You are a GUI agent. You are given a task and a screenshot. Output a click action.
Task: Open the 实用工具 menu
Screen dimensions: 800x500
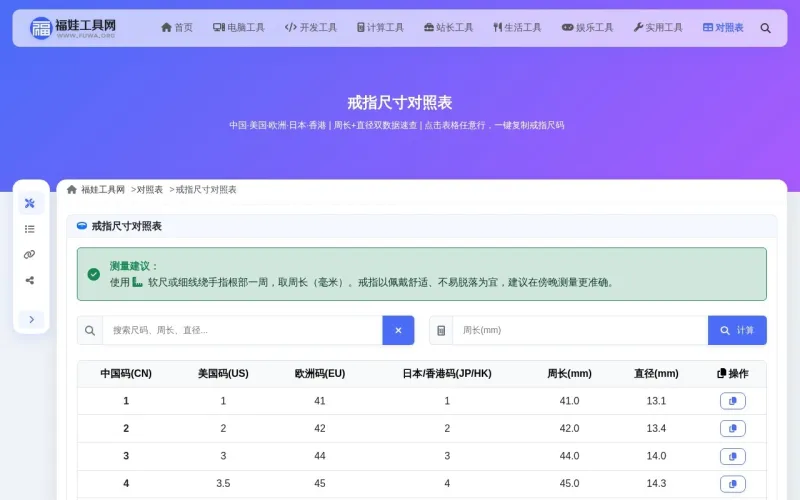pyautogui.click(x=658, y=28)
